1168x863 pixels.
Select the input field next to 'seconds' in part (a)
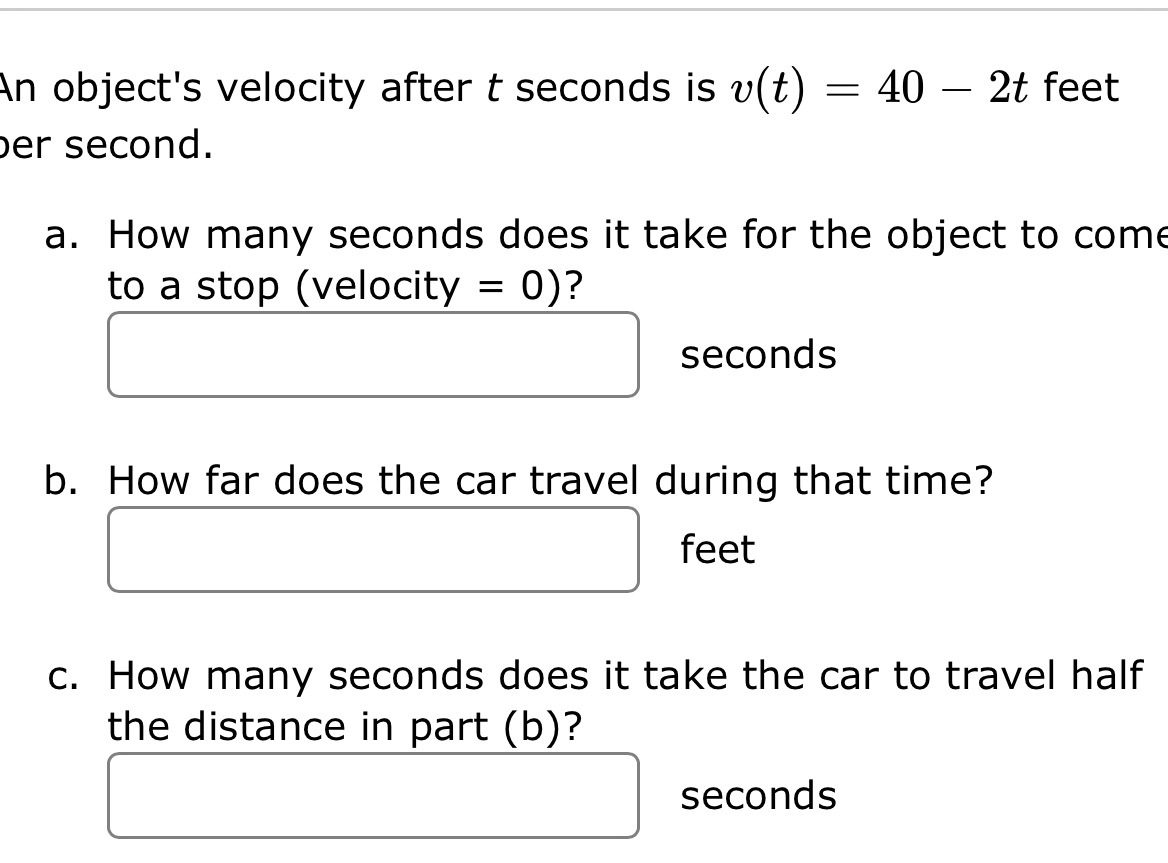coord(372,353)
